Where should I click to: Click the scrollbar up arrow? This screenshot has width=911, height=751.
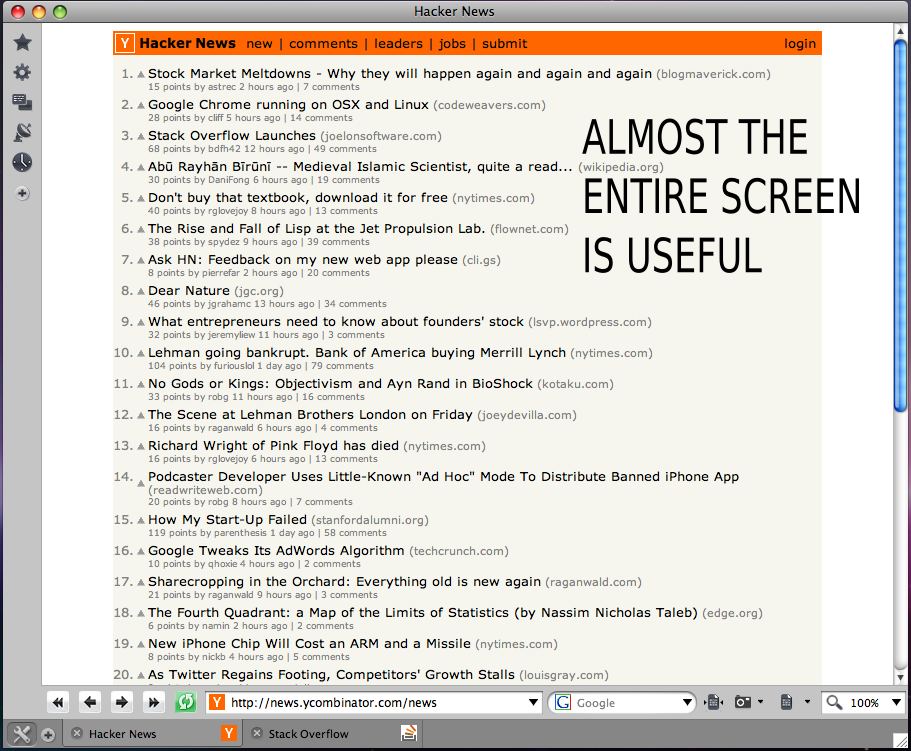coord(901,30)
